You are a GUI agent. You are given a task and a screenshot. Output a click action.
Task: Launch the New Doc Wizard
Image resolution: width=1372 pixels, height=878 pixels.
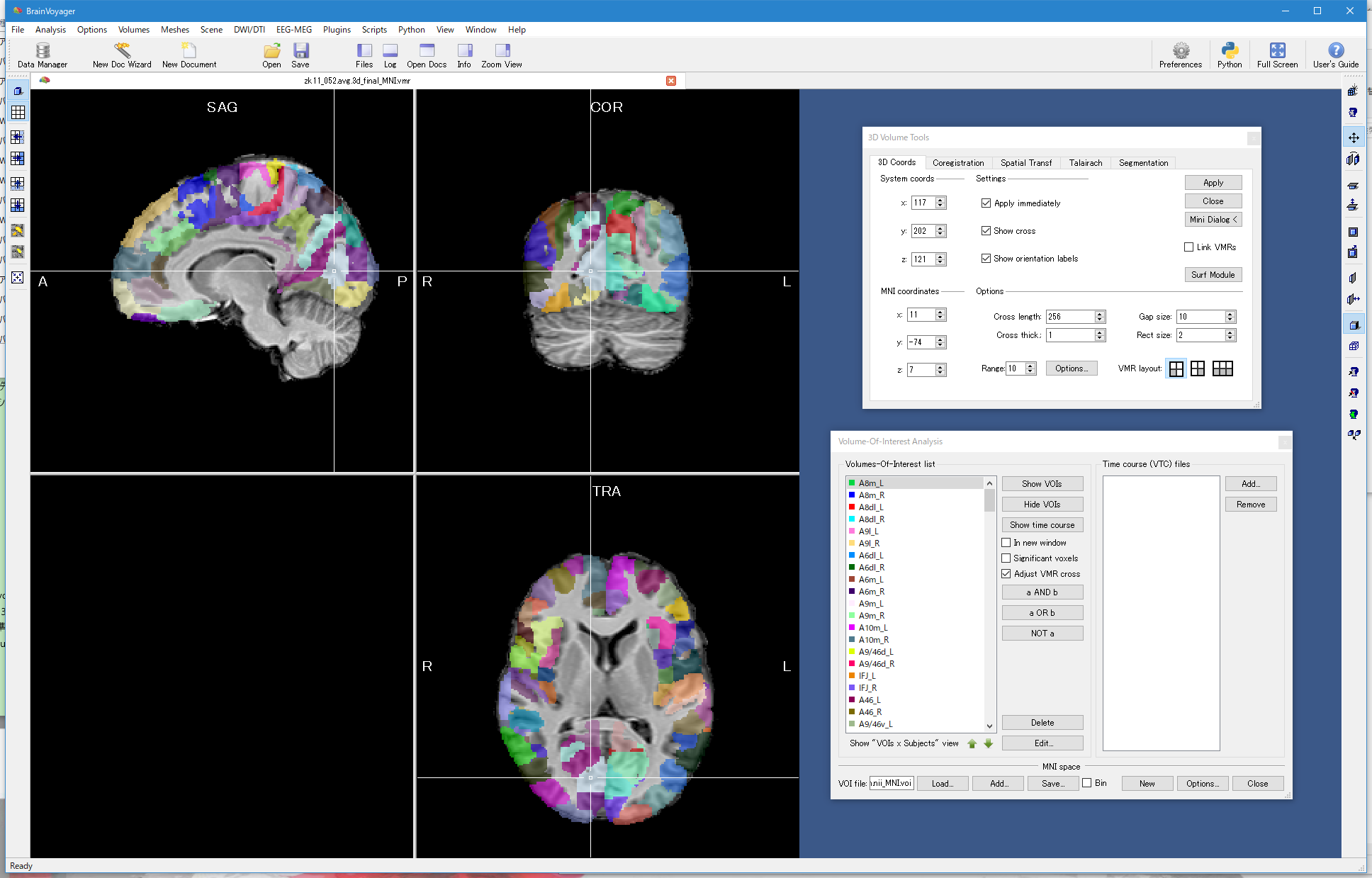point(122,55)
